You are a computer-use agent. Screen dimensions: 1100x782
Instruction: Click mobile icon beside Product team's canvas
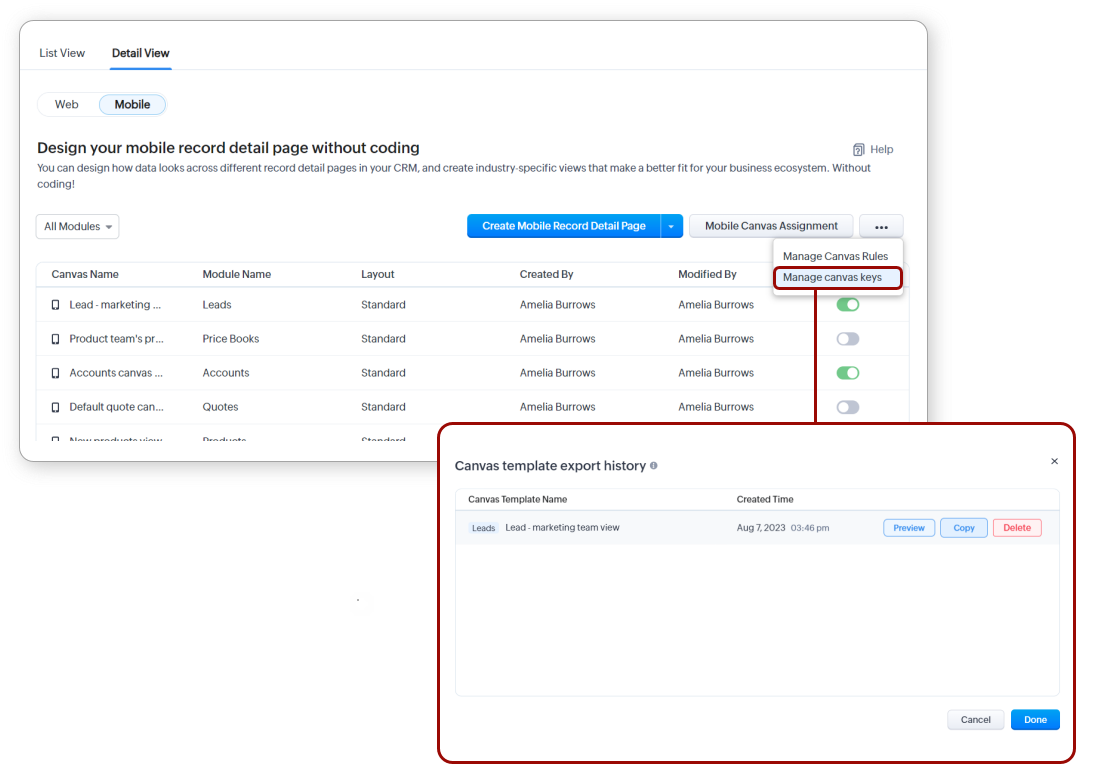[x=56, y=339]
